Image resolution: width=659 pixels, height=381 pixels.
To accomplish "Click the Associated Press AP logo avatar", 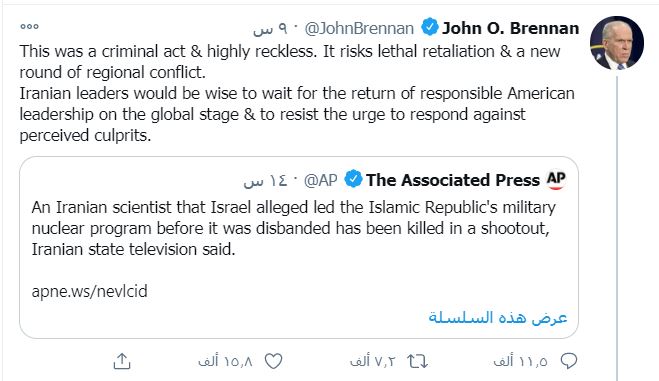I will (x=556, y=179).
